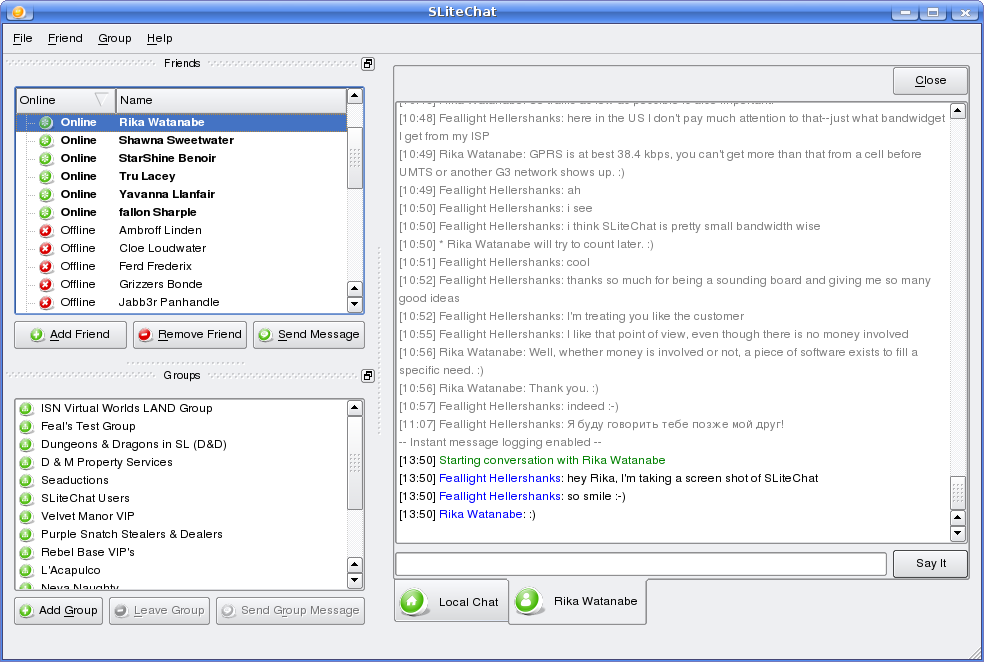Open the Help menu
This screenshot has height=662, width=984.
tap(159, 38)
